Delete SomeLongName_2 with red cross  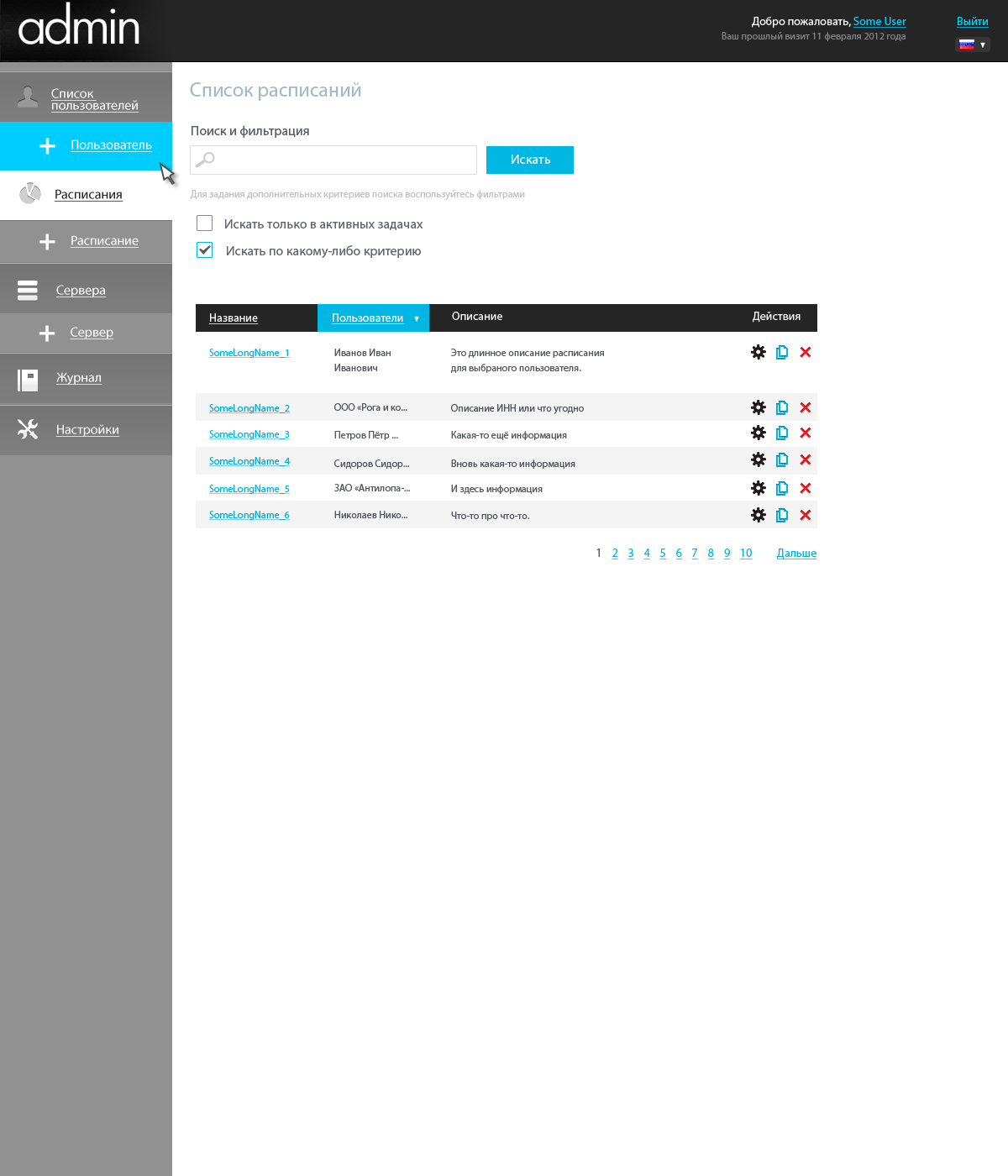click(x=806, y=407)
